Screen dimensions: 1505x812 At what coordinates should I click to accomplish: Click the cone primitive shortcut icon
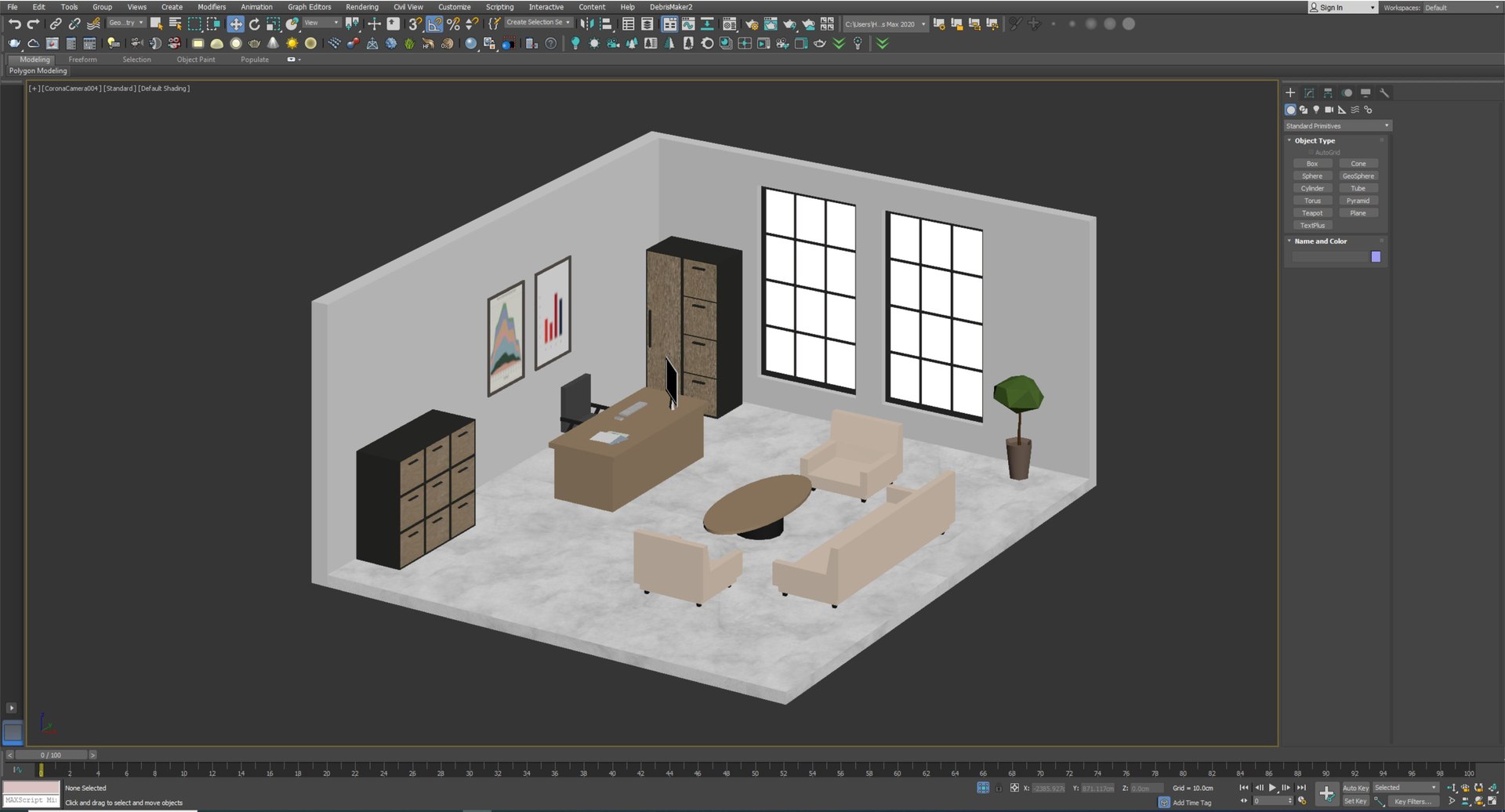pos(273,43)
